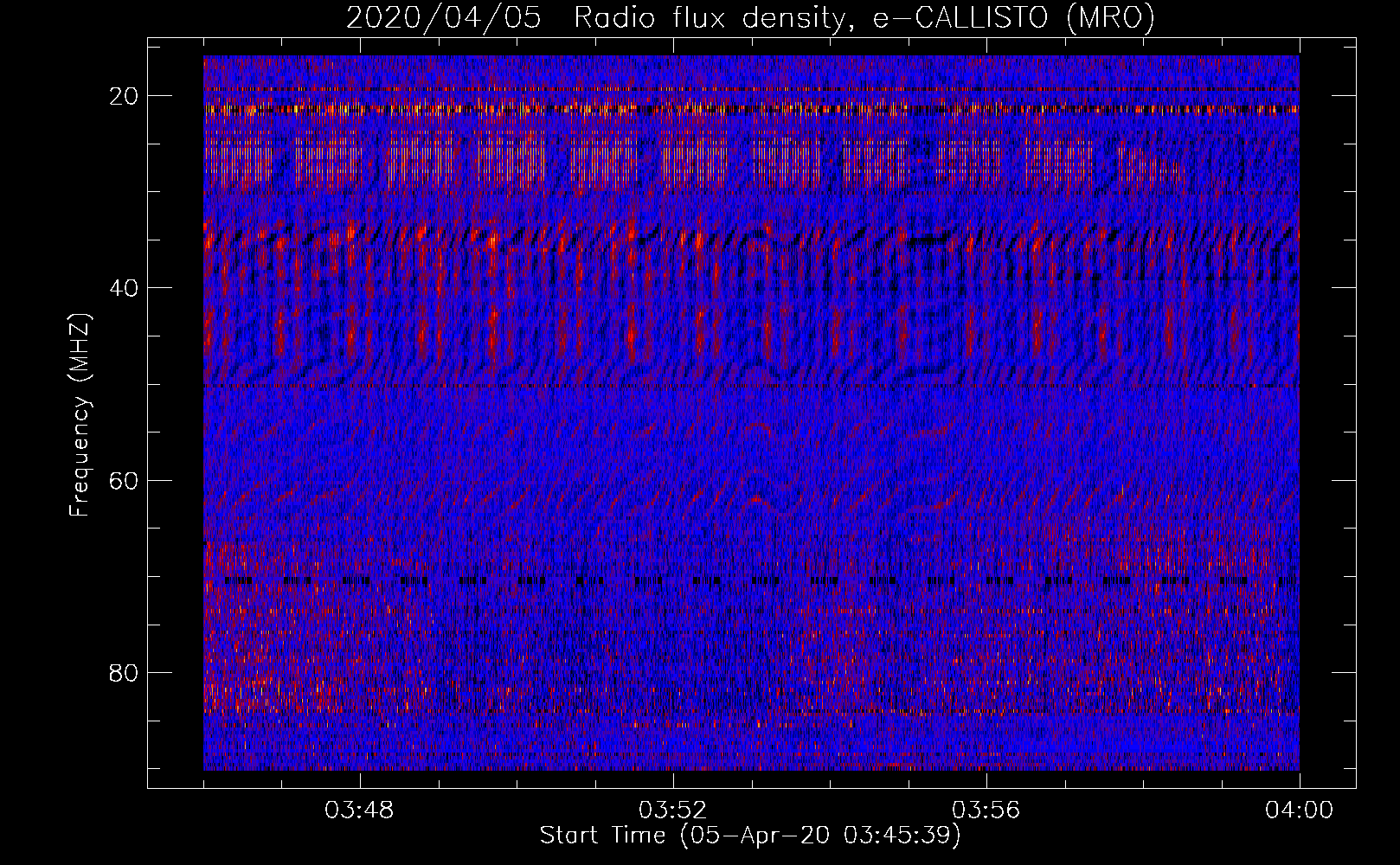This screenshot has height=865, width=1400.
Task: Click the frequency tick label '20'
Action: [x=125, y=95]
